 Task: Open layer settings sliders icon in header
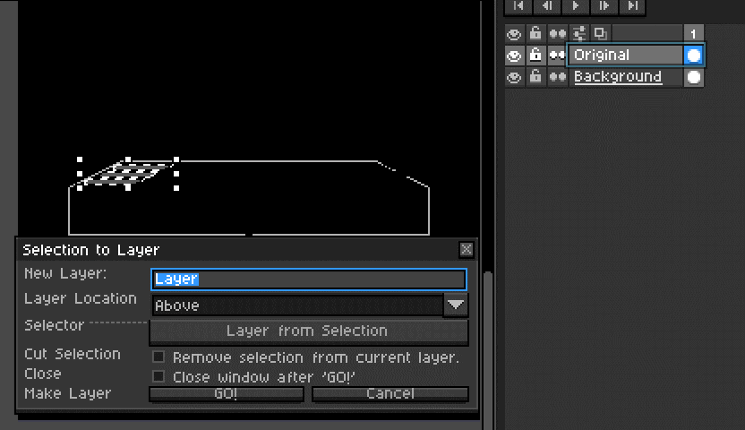click(579, 34)
